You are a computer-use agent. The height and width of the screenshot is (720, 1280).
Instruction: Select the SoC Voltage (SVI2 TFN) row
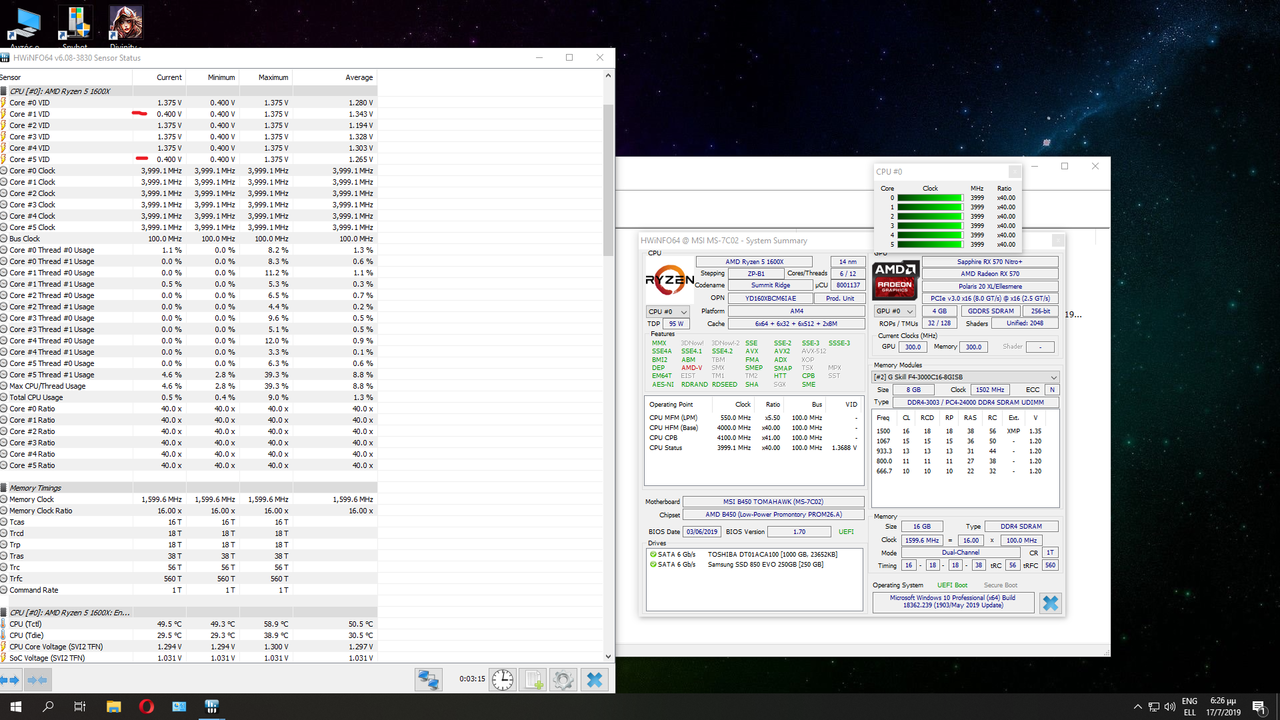(188, 657)
